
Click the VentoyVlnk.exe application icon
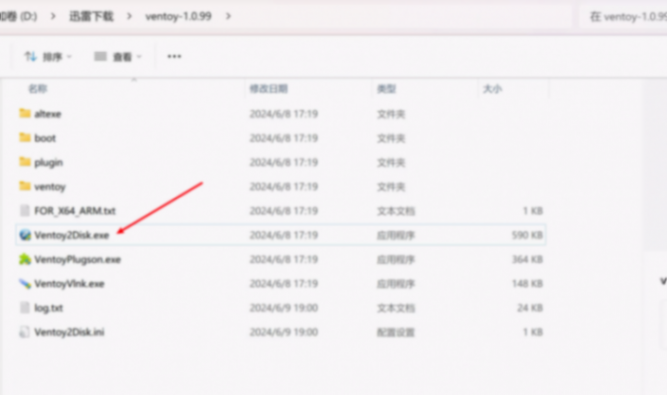click(x=25, y=283)
